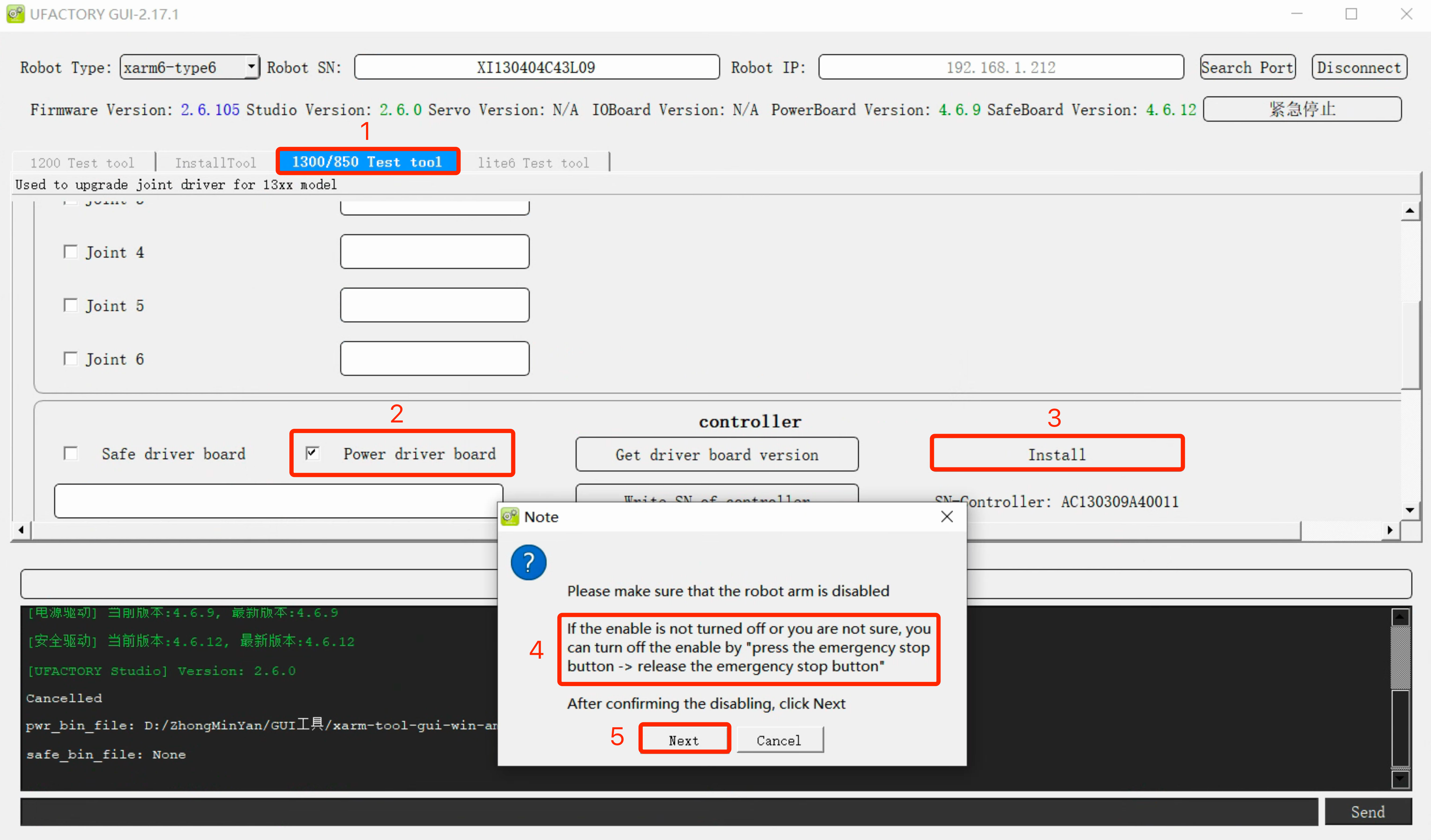
Task: Click the wide empty field above the log console
Action: point(716,583)
